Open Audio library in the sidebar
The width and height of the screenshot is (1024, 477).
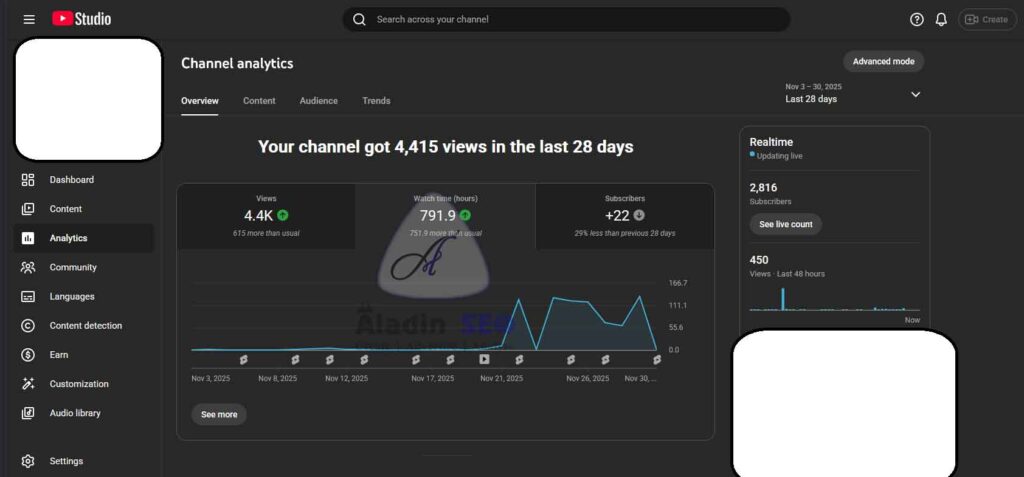pos(75,413)
